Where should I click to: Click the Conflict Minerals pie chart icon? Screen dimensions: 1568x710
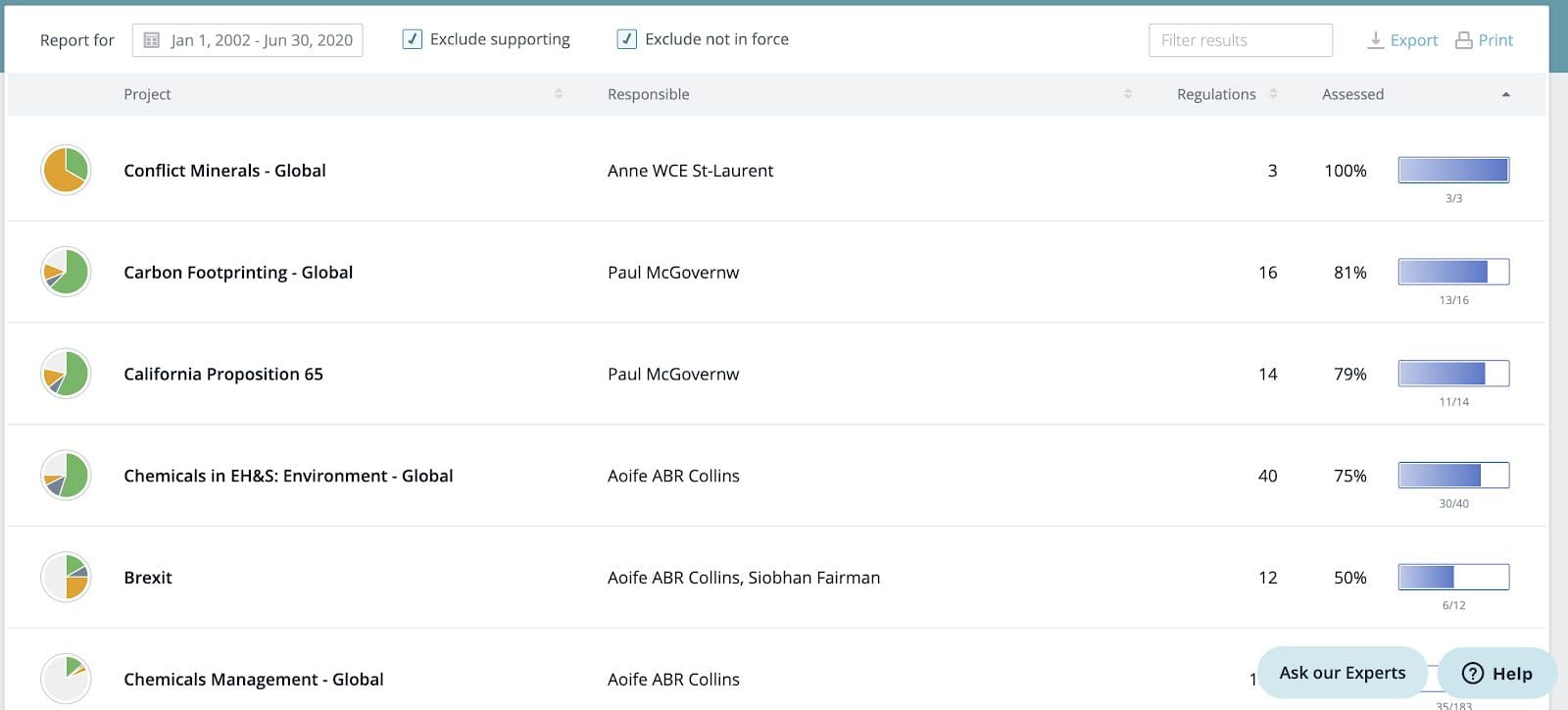[66, 170]
